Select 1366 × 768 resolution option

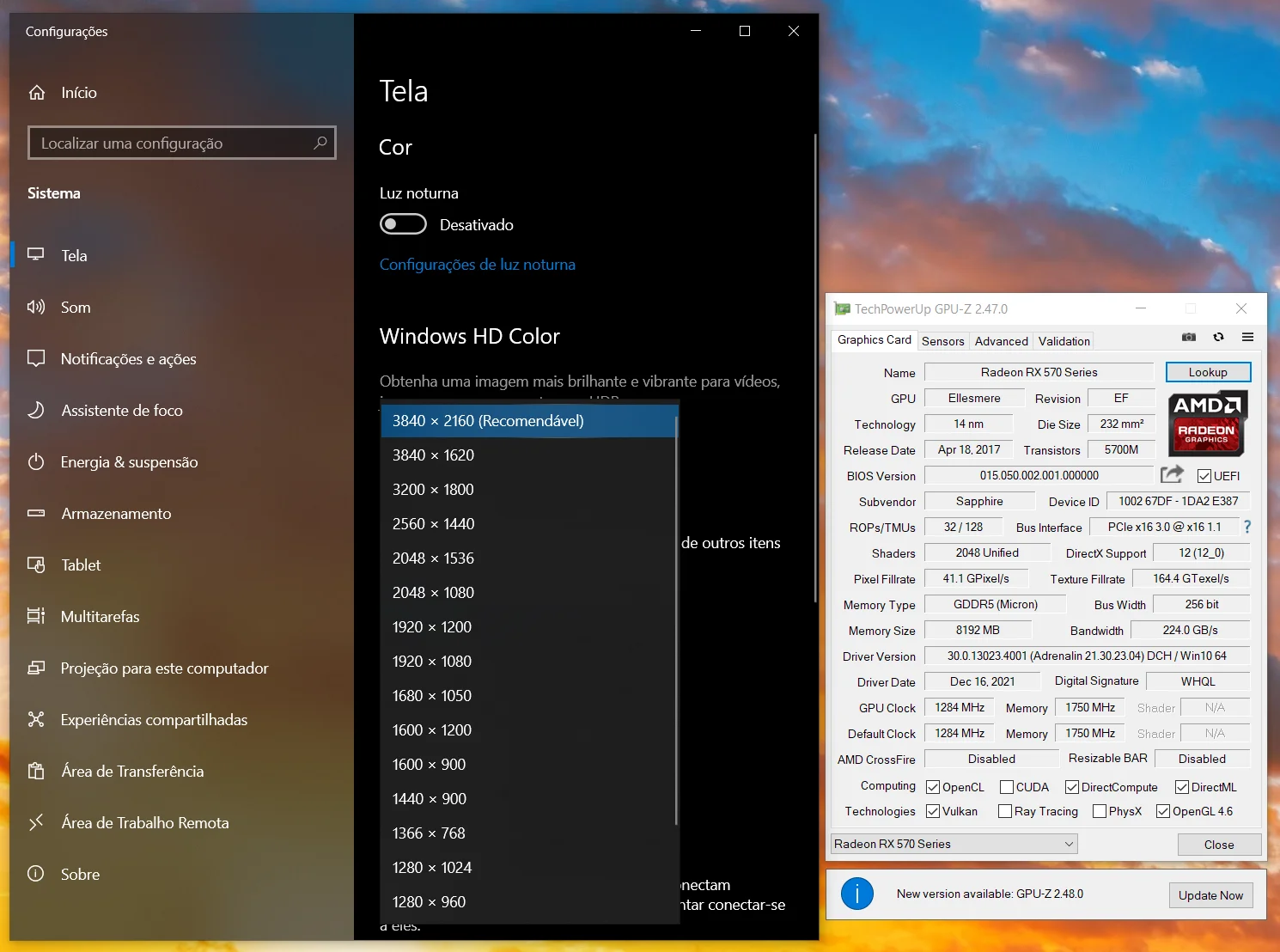[x=528, y=833]
